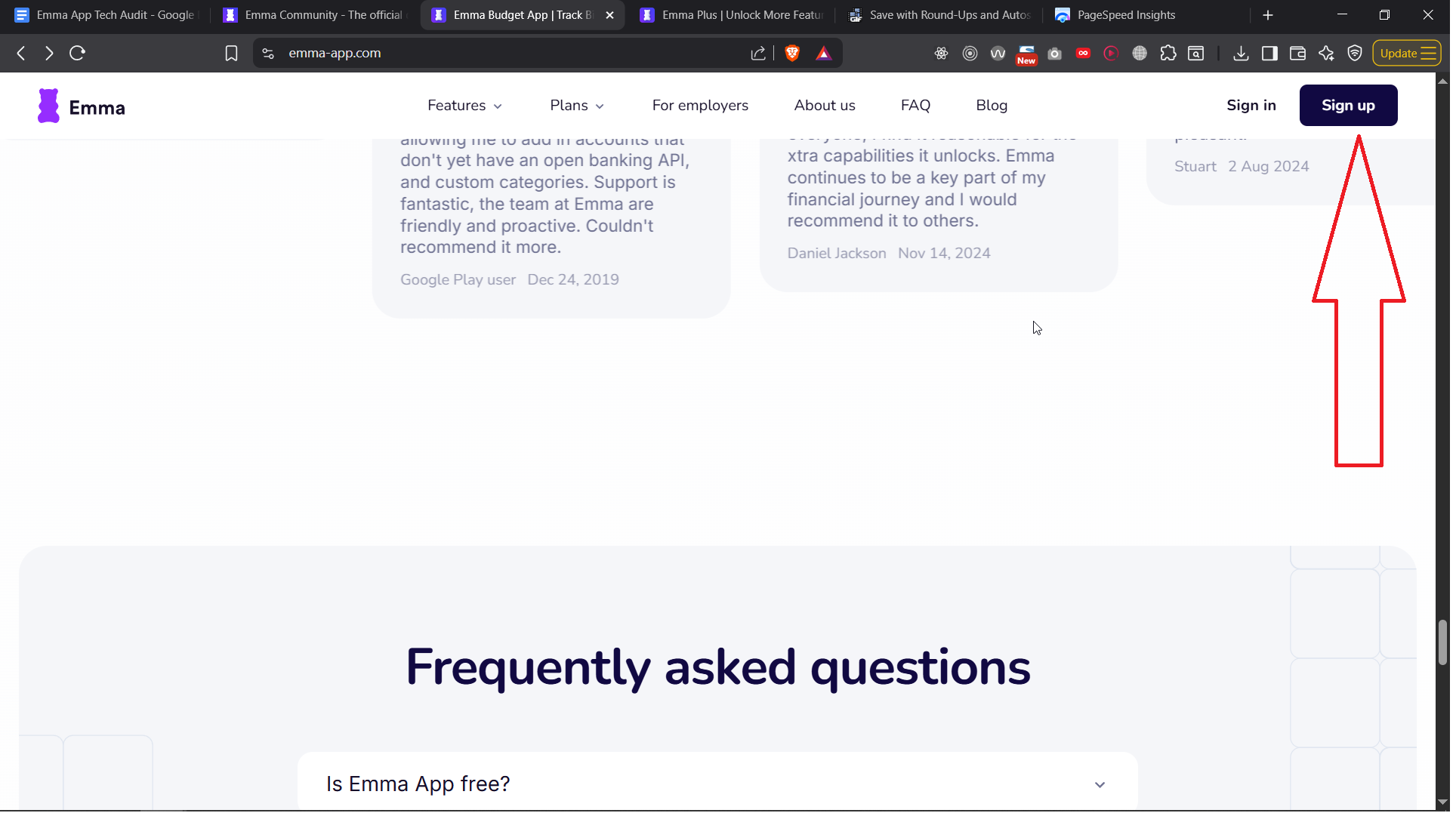Bookmark this page with the bookmark icon

pyautogui.click(x=231, y=53)
